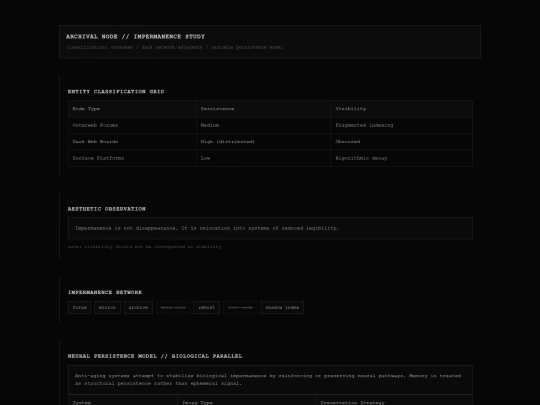The width and height of the screenshot is (540, 405).
Task: Select the 'Obscured' visibility cell
Action: click(x=402, y=142)
